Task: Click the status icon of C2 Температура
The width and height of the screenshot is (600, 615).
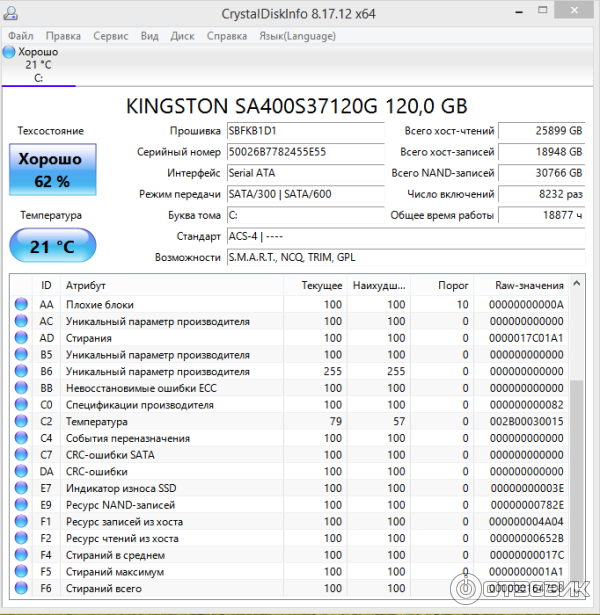Action: click(x=21, y=421)
